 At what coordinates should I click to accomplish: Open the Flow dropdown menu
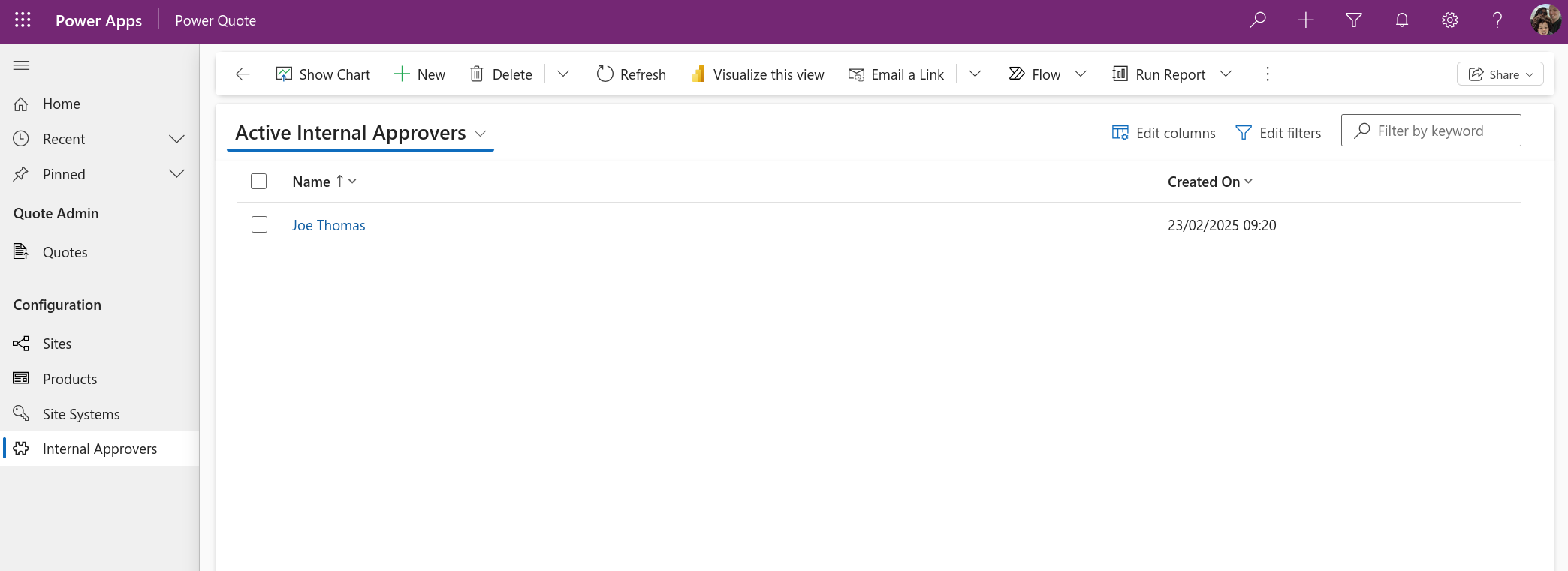[x=1081, y=74]
